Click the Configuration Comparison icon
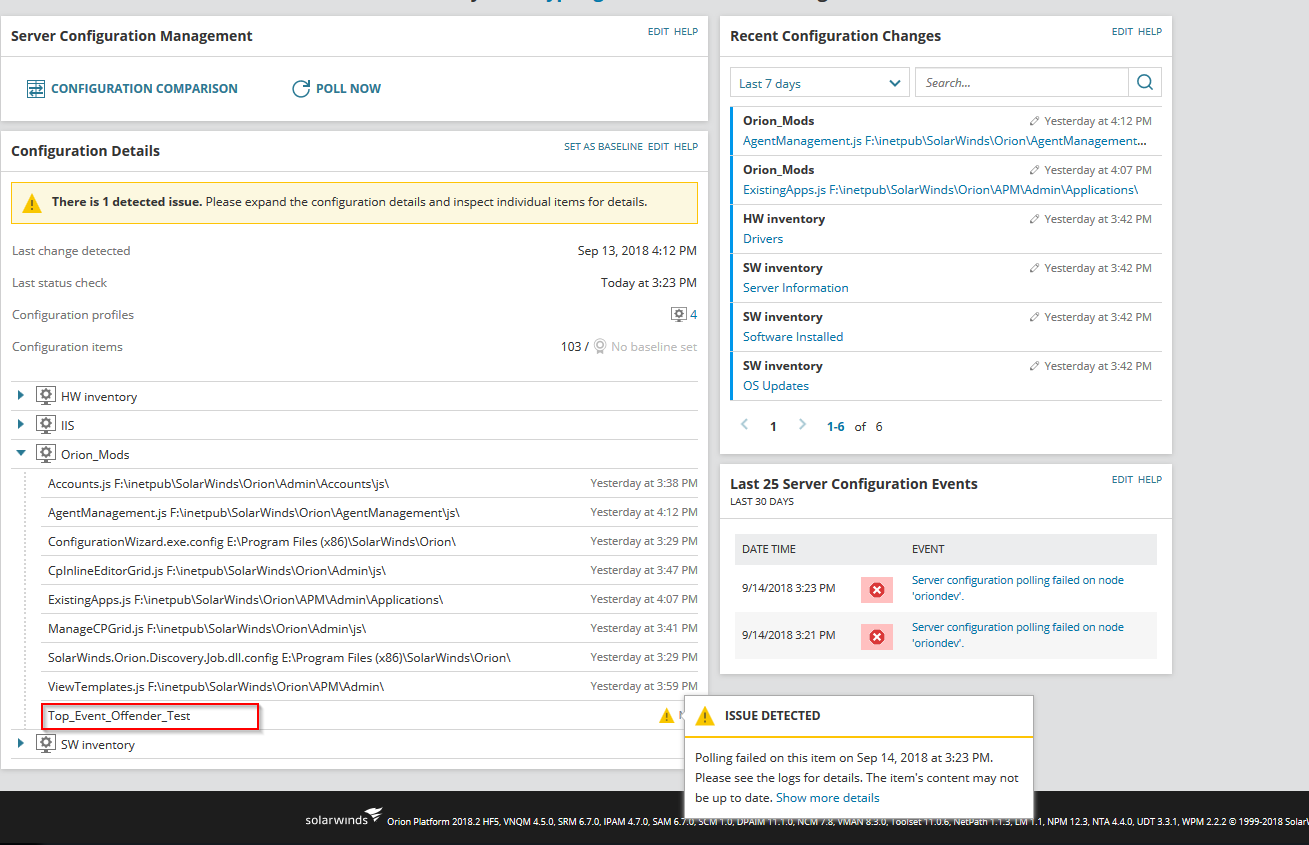The height and width of the screenshot is (845, 1309). 36,89
